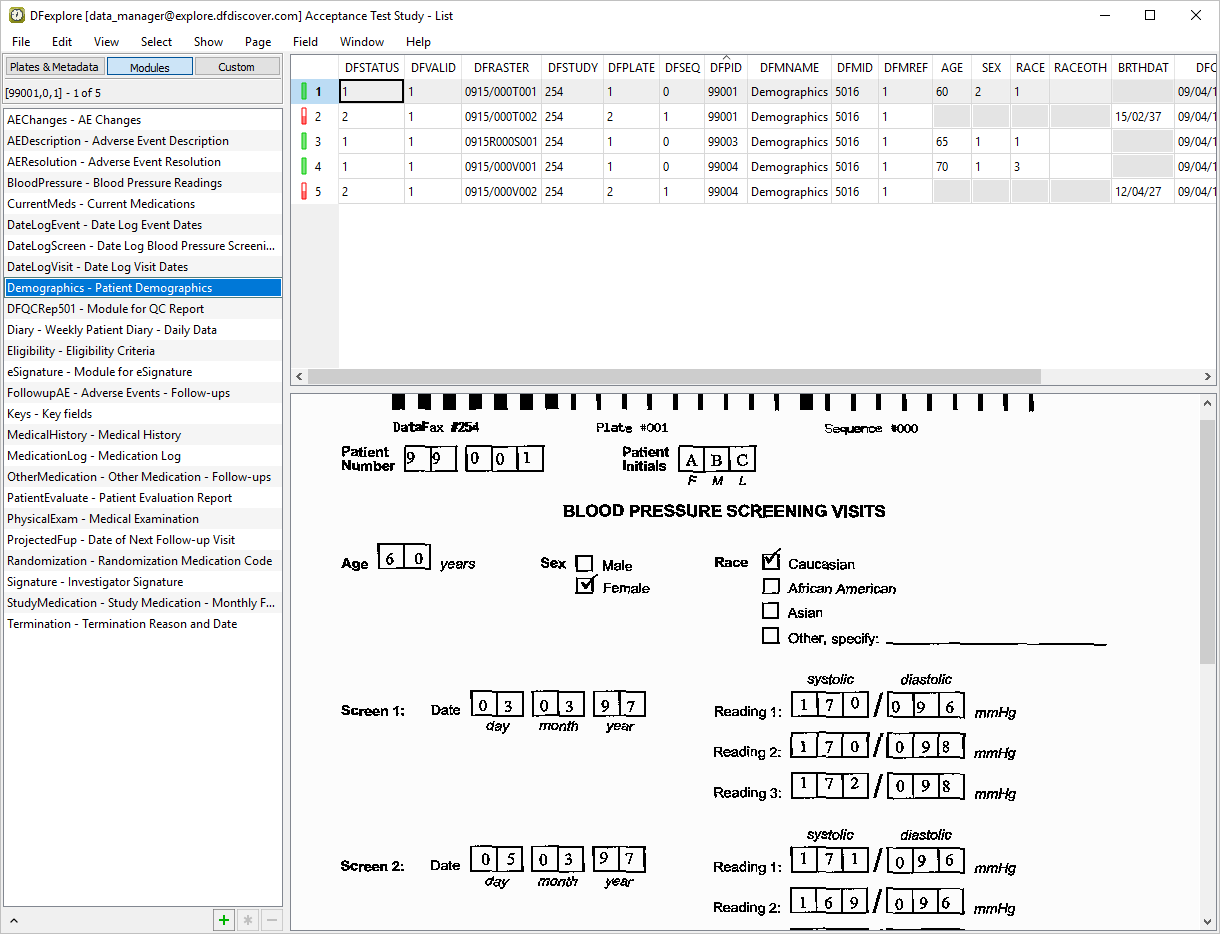Click the African American checkbox
The width and height of the screenshot is (1220, 934).
pyautogui.click(x=770, y=587)
